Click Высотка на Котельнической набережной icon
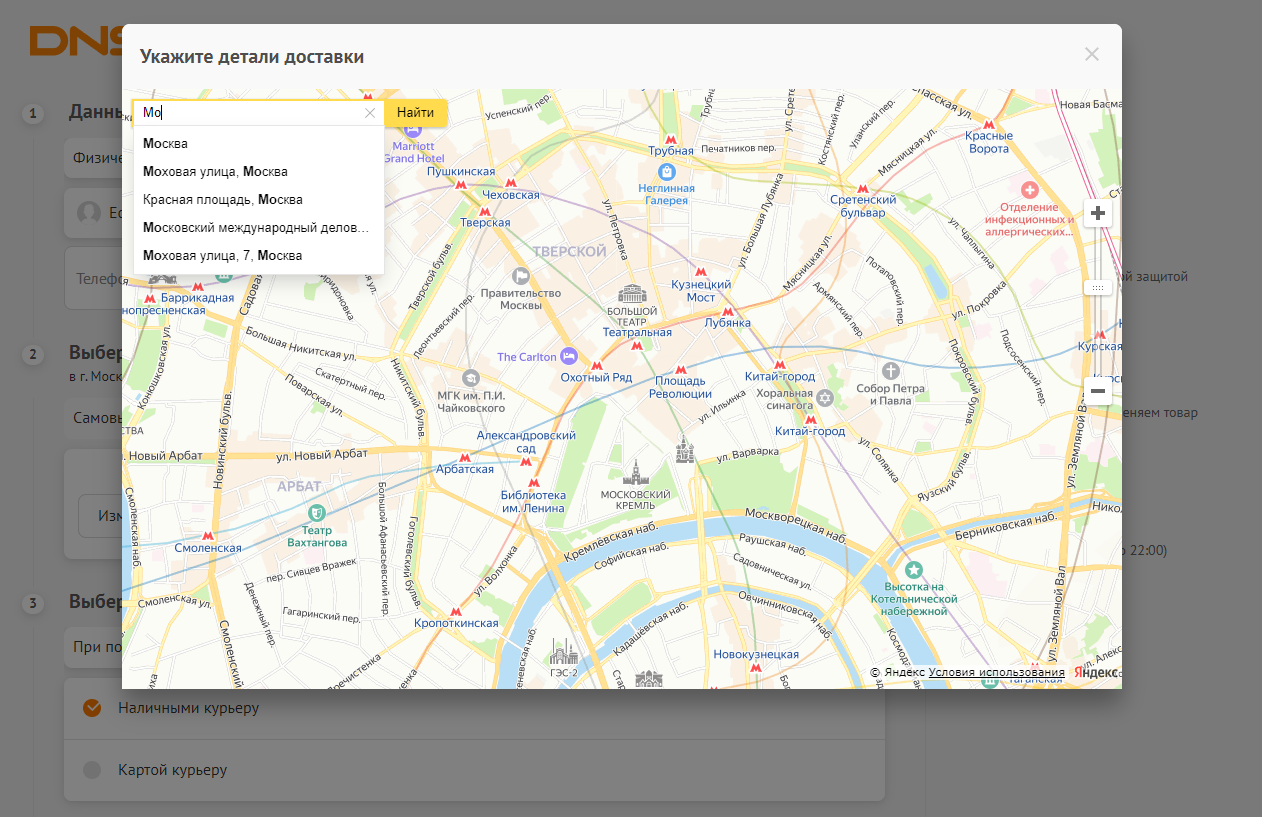The image size is (1262, 817). (x=914, y=569)
